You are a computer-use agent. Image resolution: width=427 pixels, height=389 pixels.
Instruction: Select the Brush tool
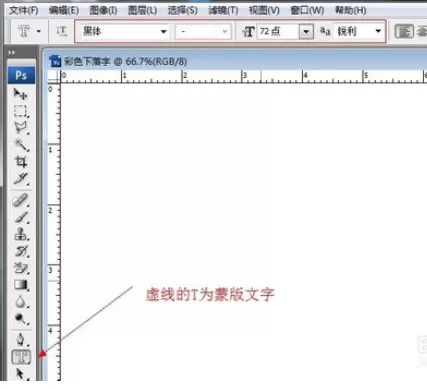pos(21,217)
